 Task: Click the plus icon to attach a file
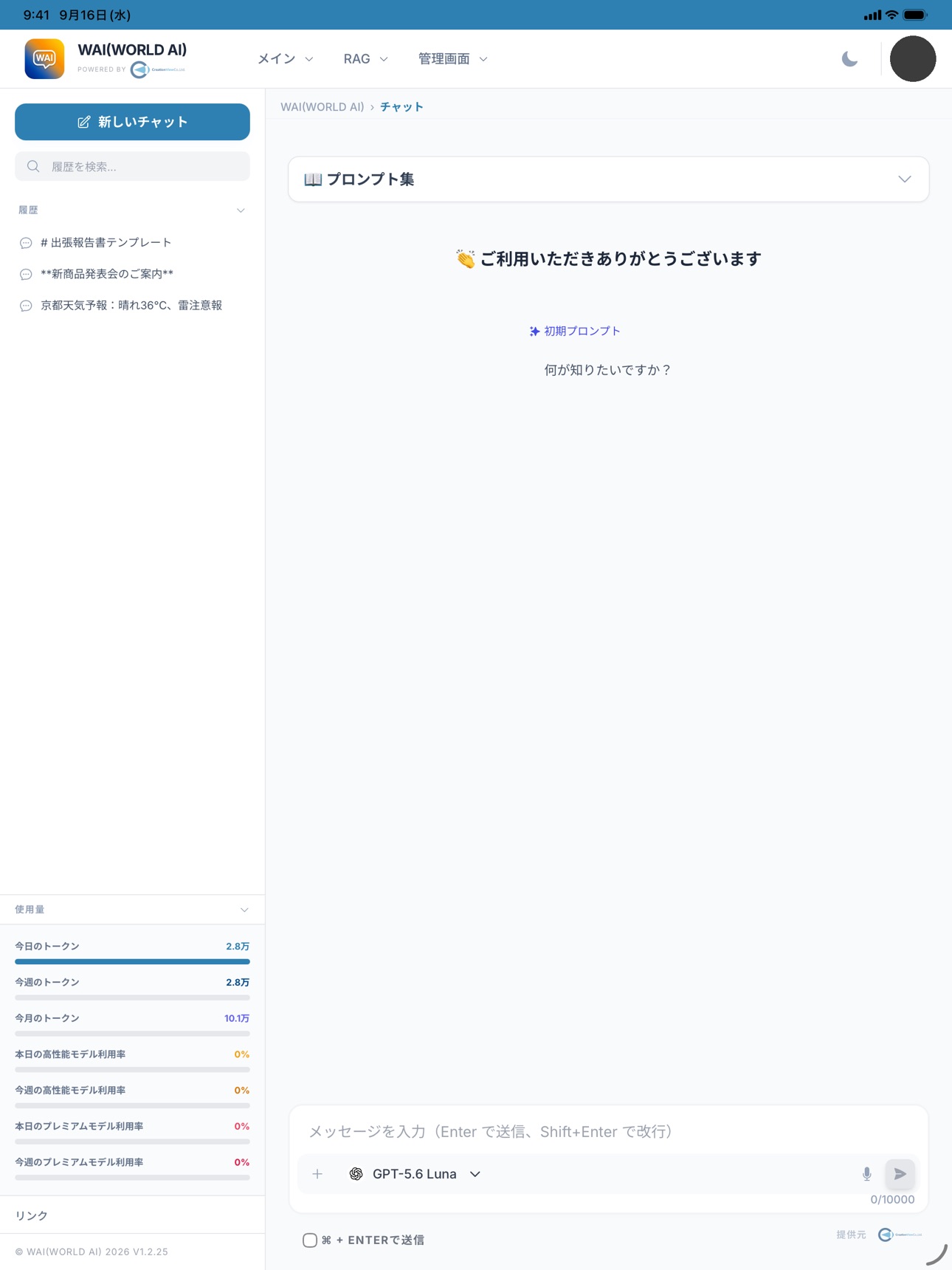tap(317, 1174)
